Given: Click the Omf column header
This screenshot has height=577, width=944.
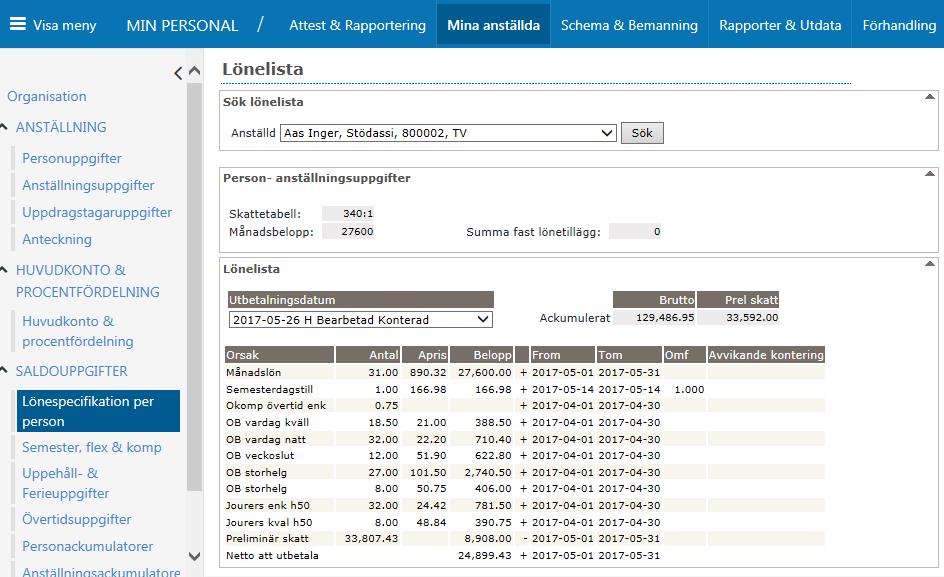Looking at the screenshot, I should tap(684, 355).
